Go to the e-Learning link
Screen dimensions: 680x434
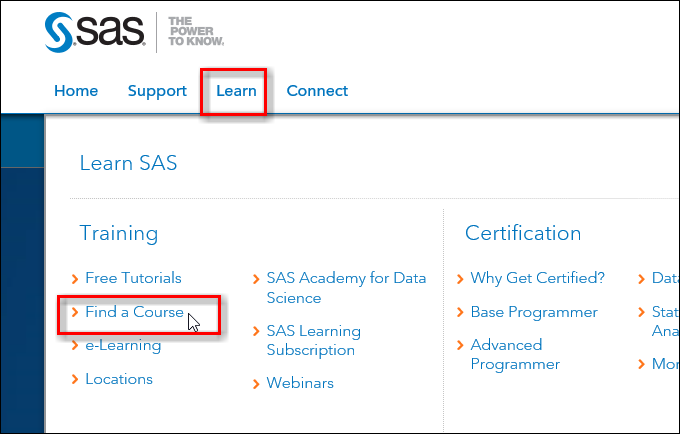123,346
